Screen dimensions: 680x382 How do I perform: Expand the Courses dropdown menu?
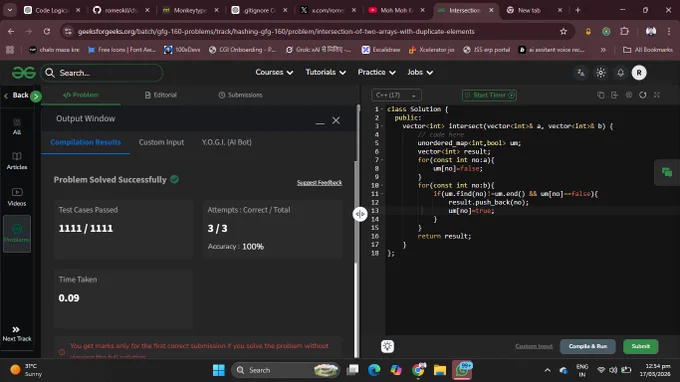click(x=274, y=72)
